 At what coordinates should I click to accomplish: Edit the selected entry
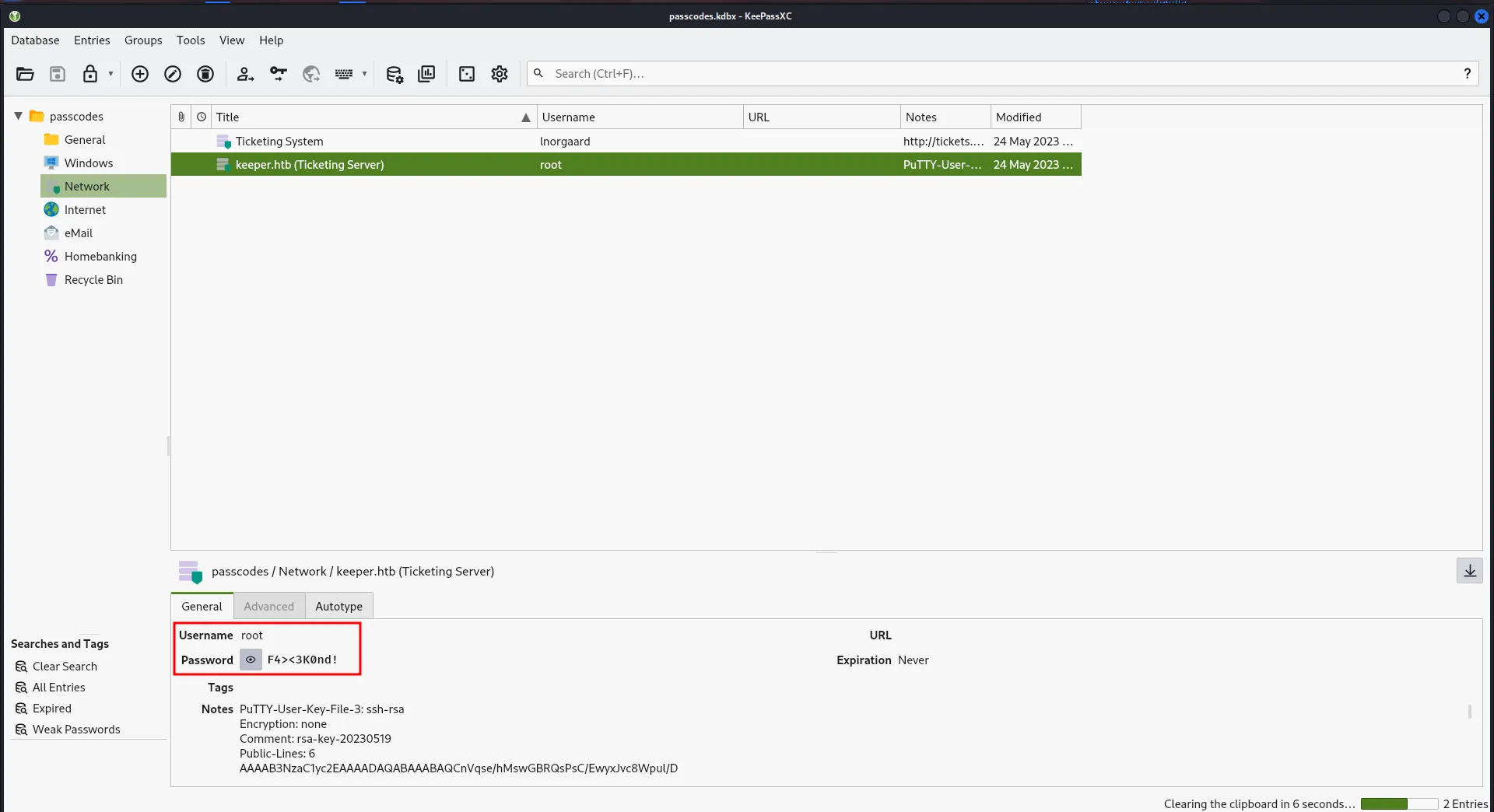[173, 74]
